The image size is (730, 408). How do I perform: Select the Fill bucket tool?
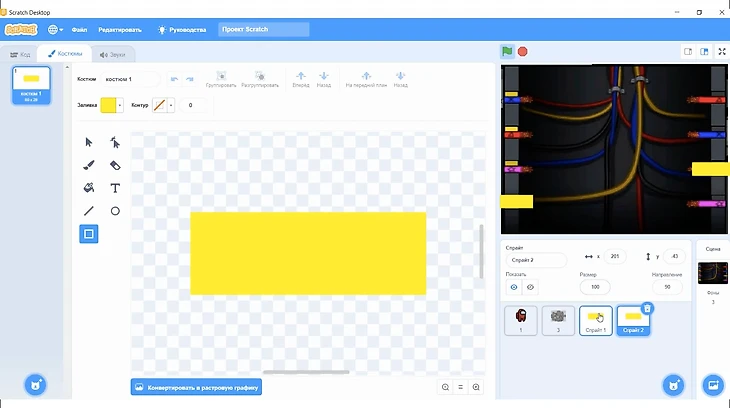tap(89, 188)
